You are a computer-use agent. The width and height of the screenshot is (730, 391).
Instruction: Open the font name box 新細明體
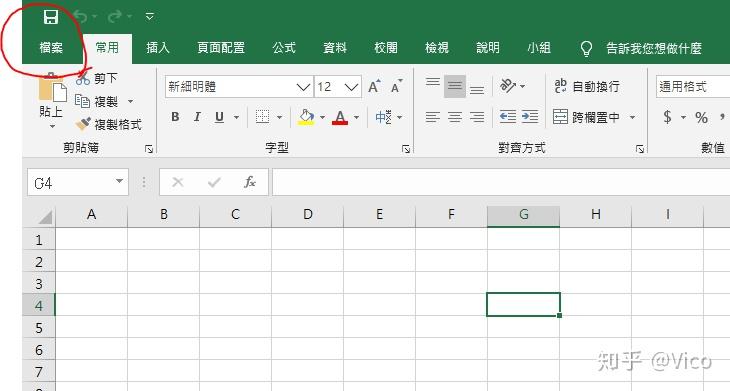[239, 87]
